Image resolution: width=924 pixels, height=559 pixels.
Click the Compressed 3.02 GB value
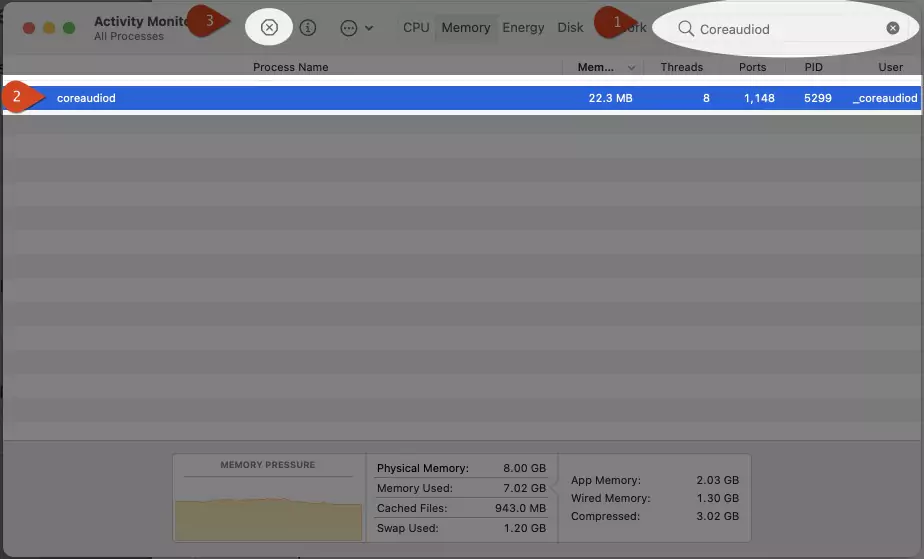click(x=717, y=516)
